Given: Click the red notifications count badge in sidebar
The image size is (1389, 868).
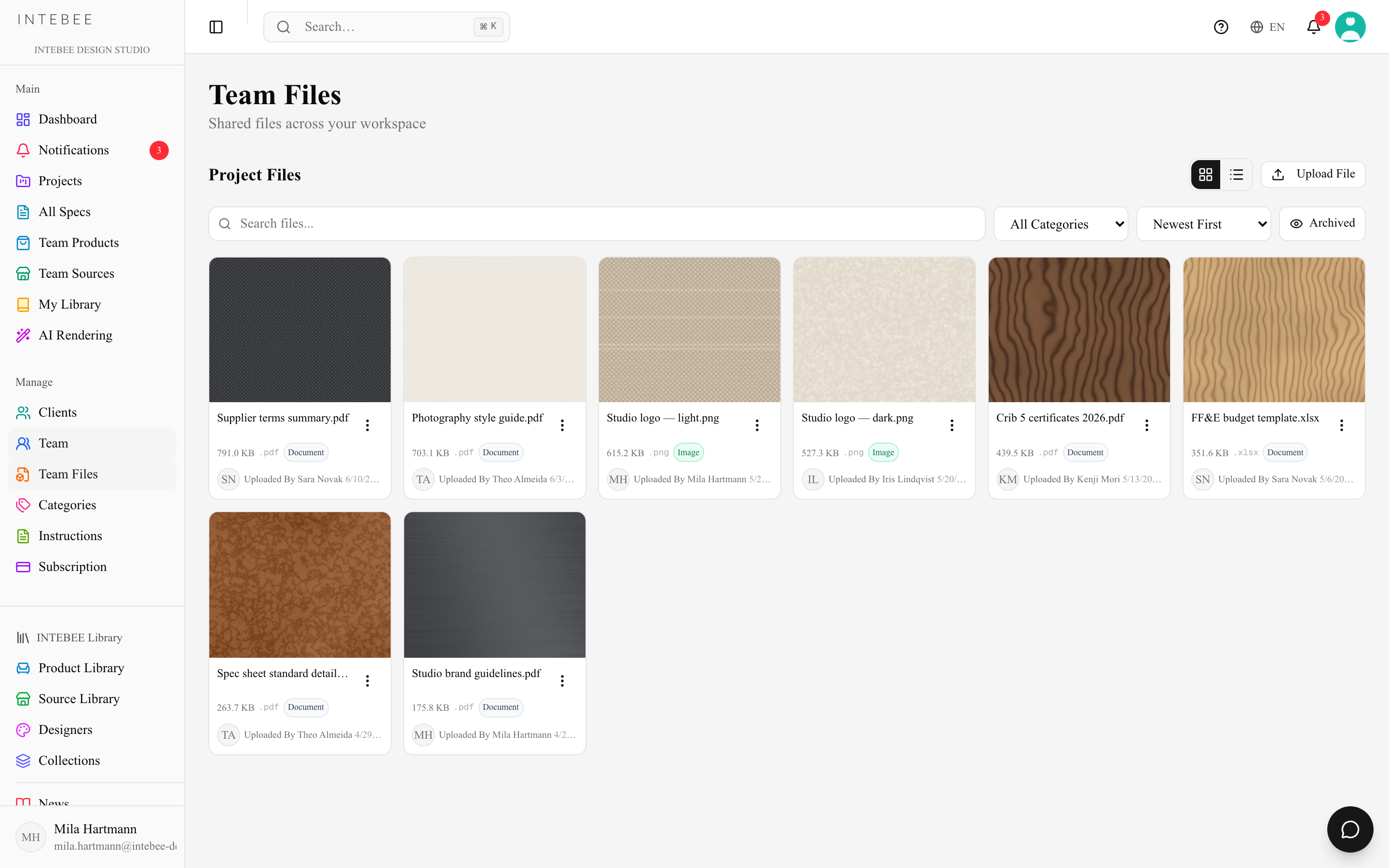Looking at the screenshot, I should pos(159,150).
